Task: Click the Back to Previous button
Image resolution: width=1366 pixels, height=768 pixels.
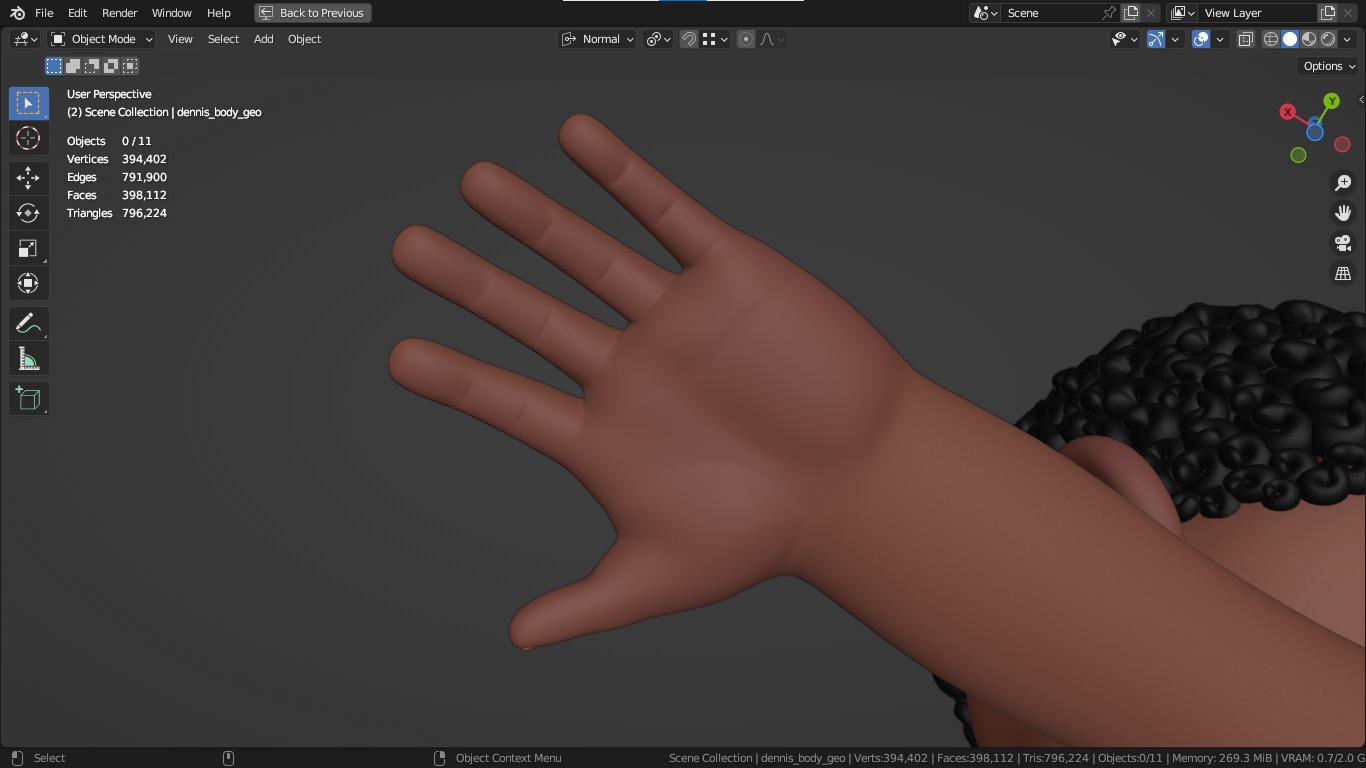Action: [313, 13]
